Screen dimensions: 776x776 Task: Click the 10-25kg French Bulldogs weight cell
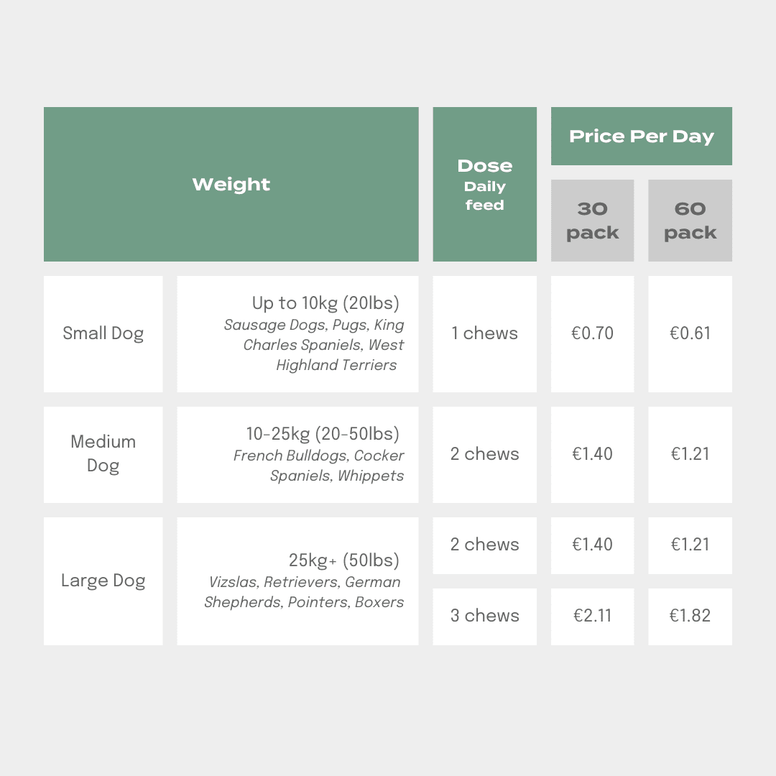298,454
